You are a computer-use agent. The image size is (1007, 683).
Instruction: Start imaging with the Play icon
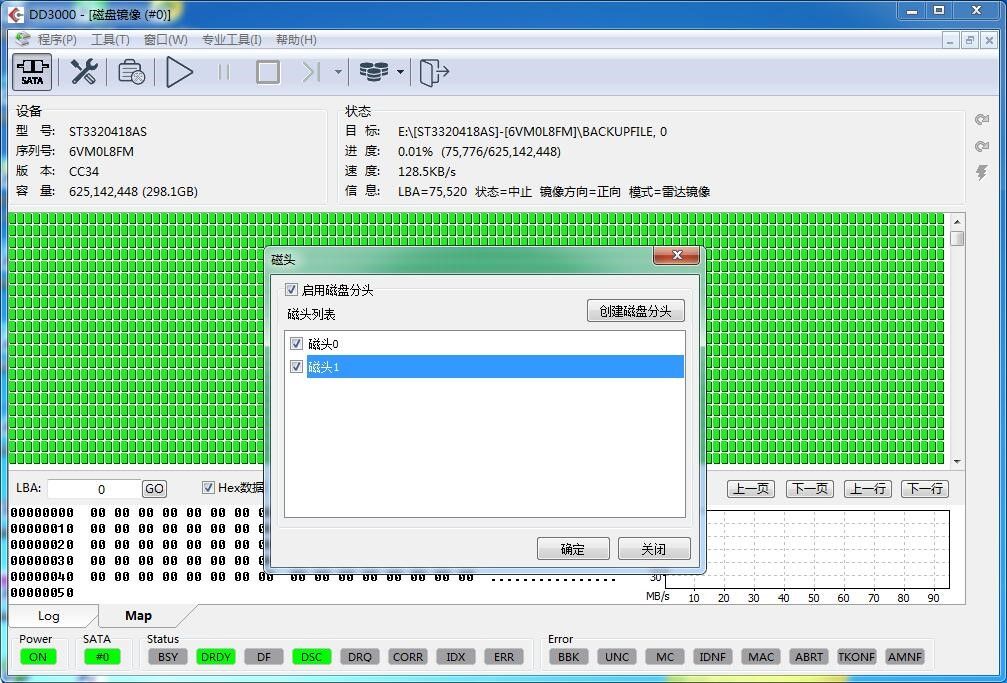coord(179,71)
